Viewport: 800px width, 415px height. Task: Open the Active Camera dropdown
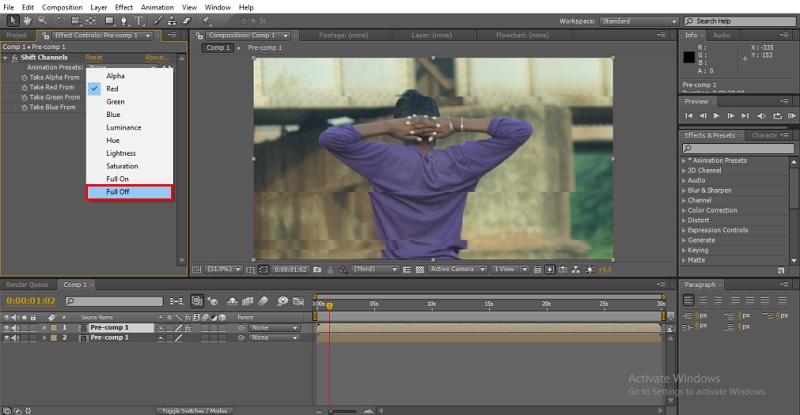[x=457, y=269]
